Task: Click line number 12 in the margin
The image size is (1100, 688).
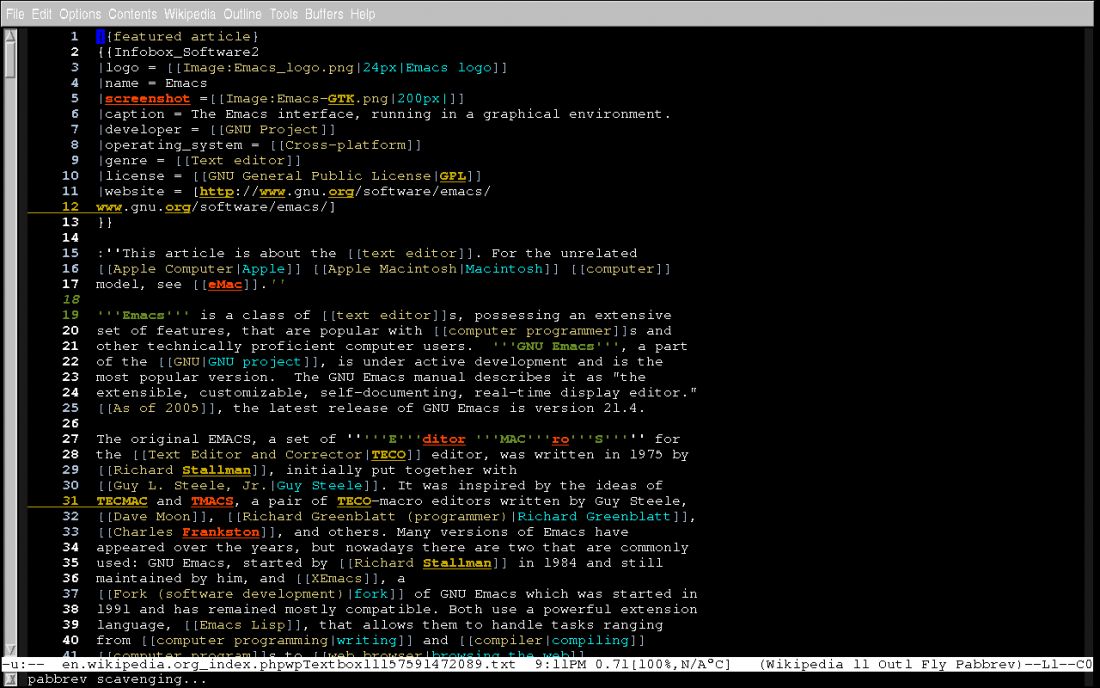Action: (x=70, y=206)
